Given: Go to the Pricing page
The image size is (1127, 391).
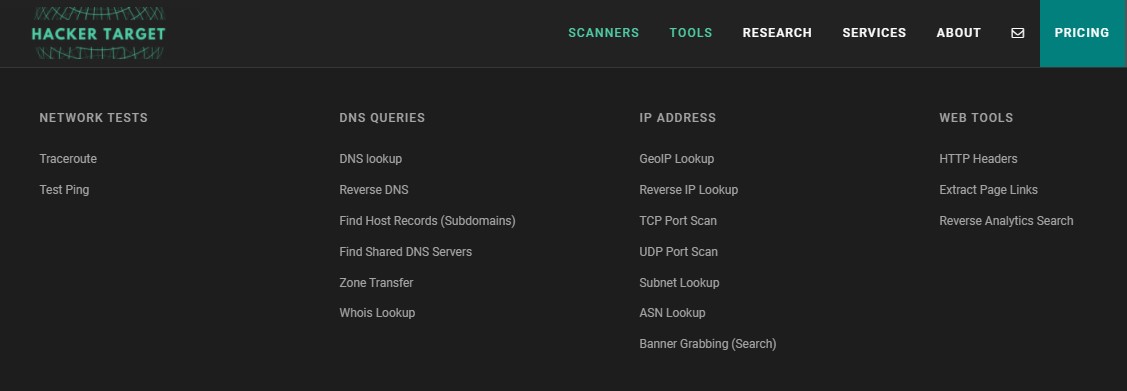Looking at the screenshot, I should [x=1082, y=33].
